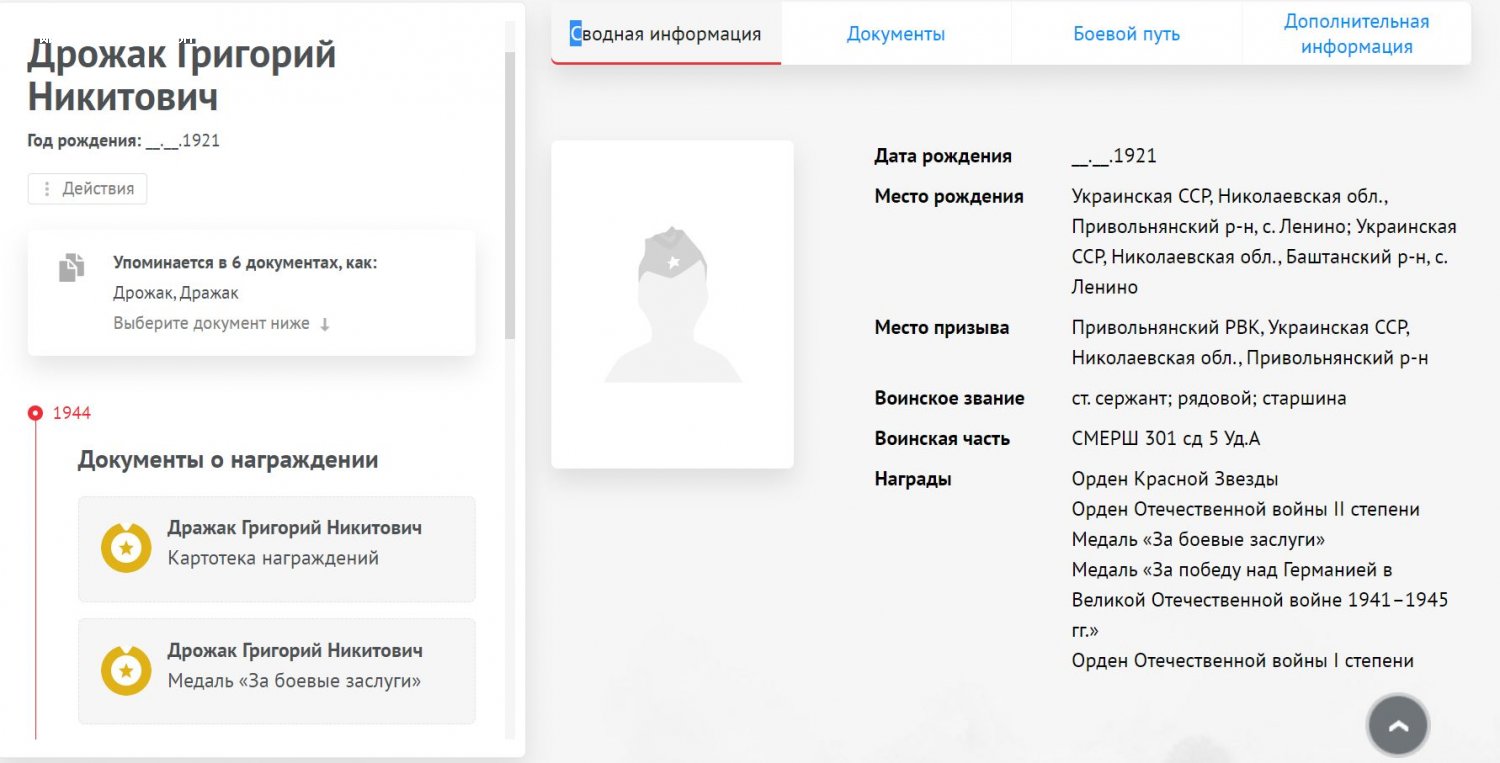Viewport: 1500px width, 763px height.
Task: Select Орден Отечественной войны II степени entry
Action: click(1245, 509)
